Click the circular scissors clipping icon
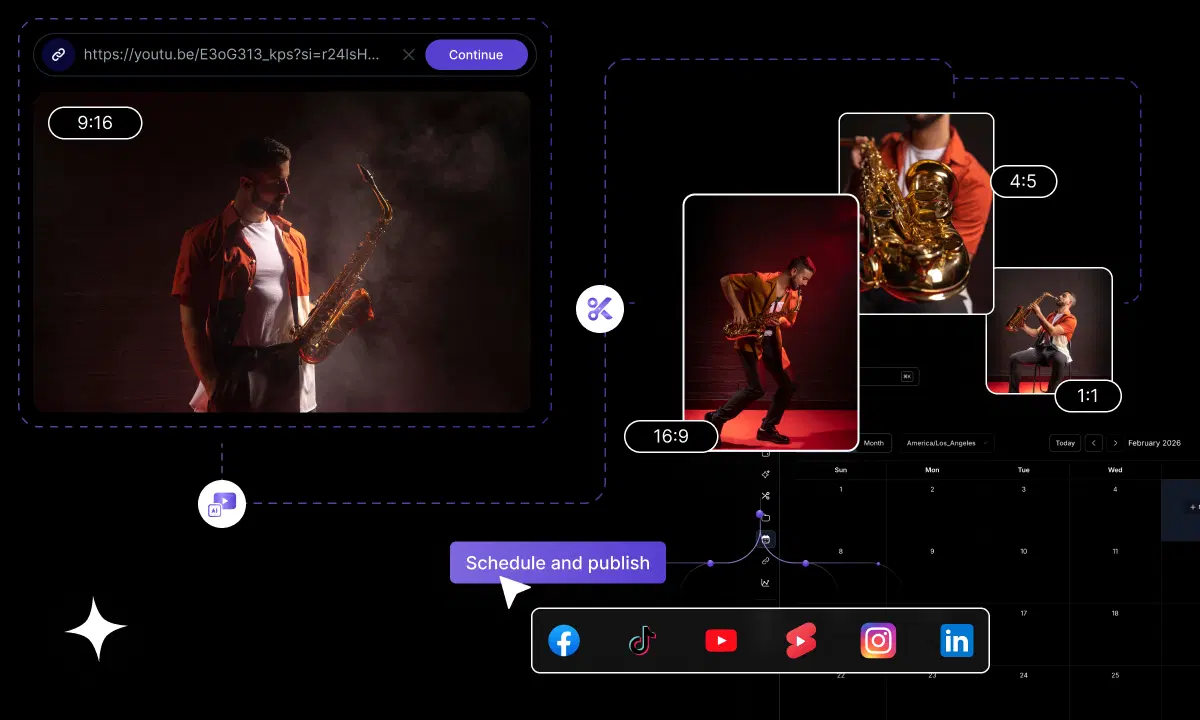The height and width of the screenshot is (720, 1200). click(x=600, y=309)
